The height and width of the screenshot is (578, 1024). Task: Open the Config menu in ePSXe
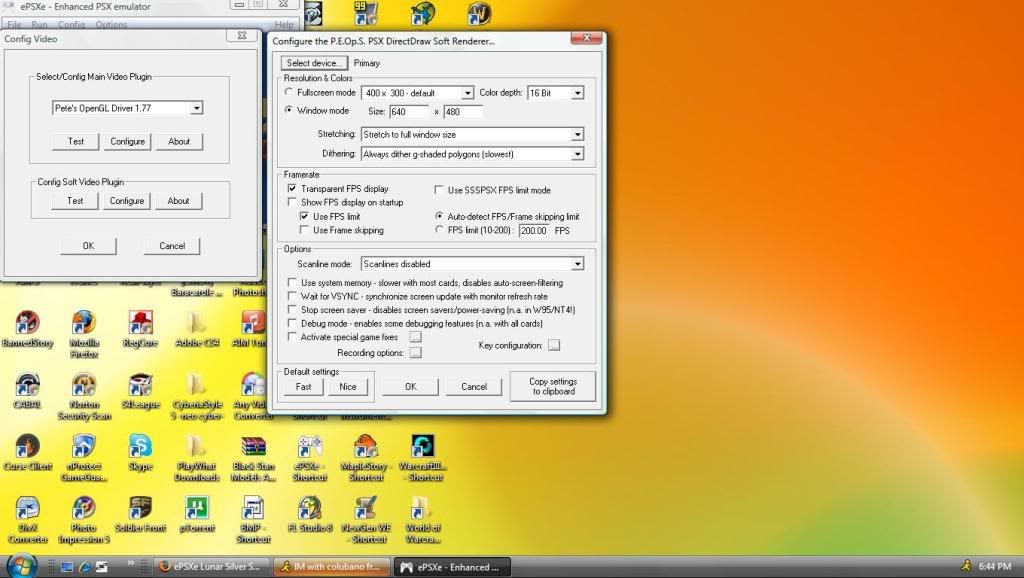71,25
